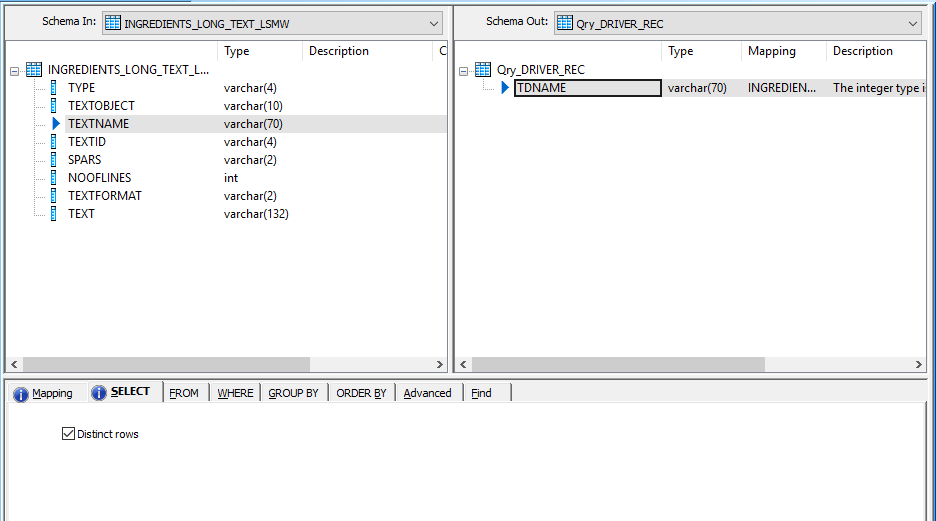
Task: Click Mapping column header in Schema Out
Action: coord(784,51)
